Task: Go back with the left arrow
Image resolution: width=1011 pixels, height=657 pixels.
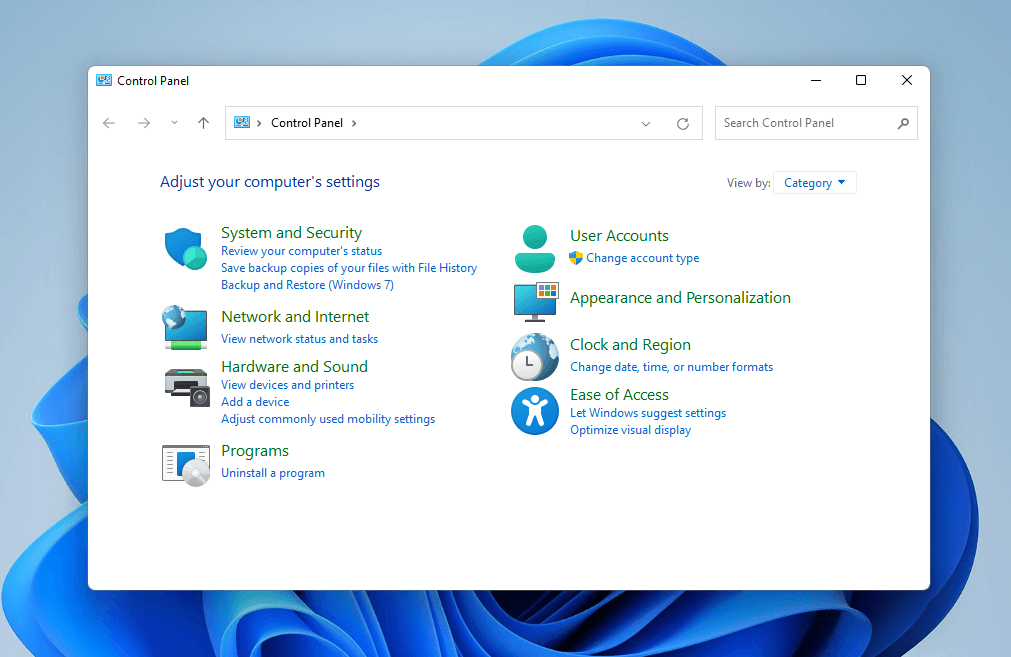Action: click(x=109, y=123)
